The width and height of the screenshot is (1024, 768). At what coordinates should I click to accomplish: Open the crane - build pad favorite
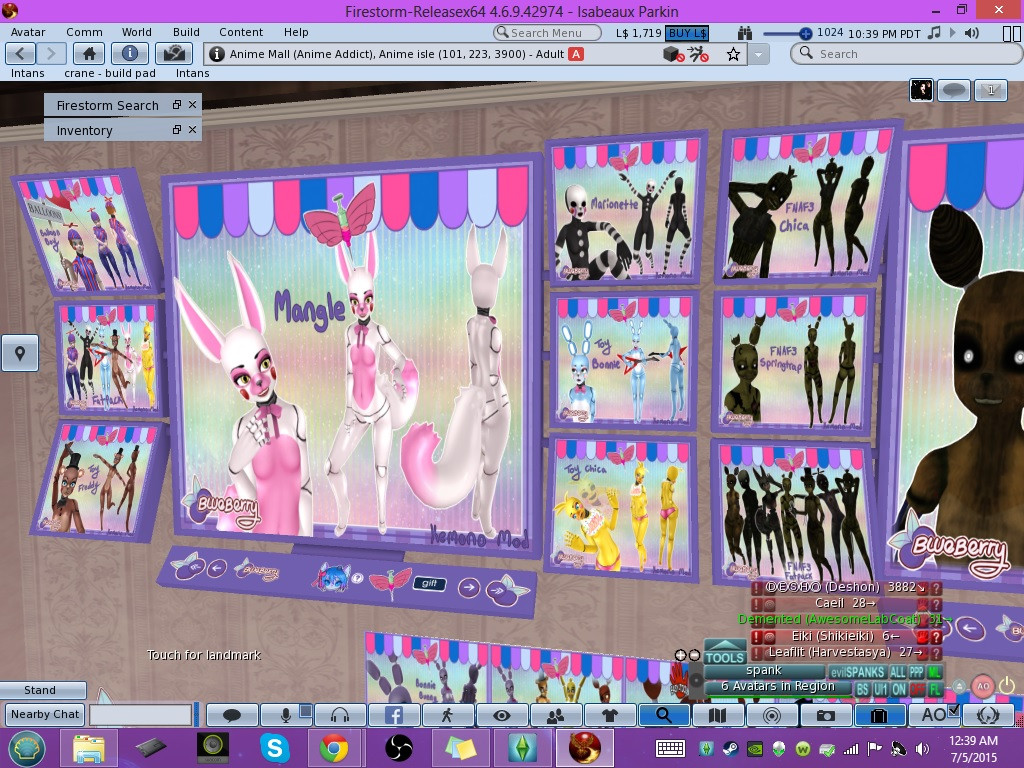coord(110,73)
